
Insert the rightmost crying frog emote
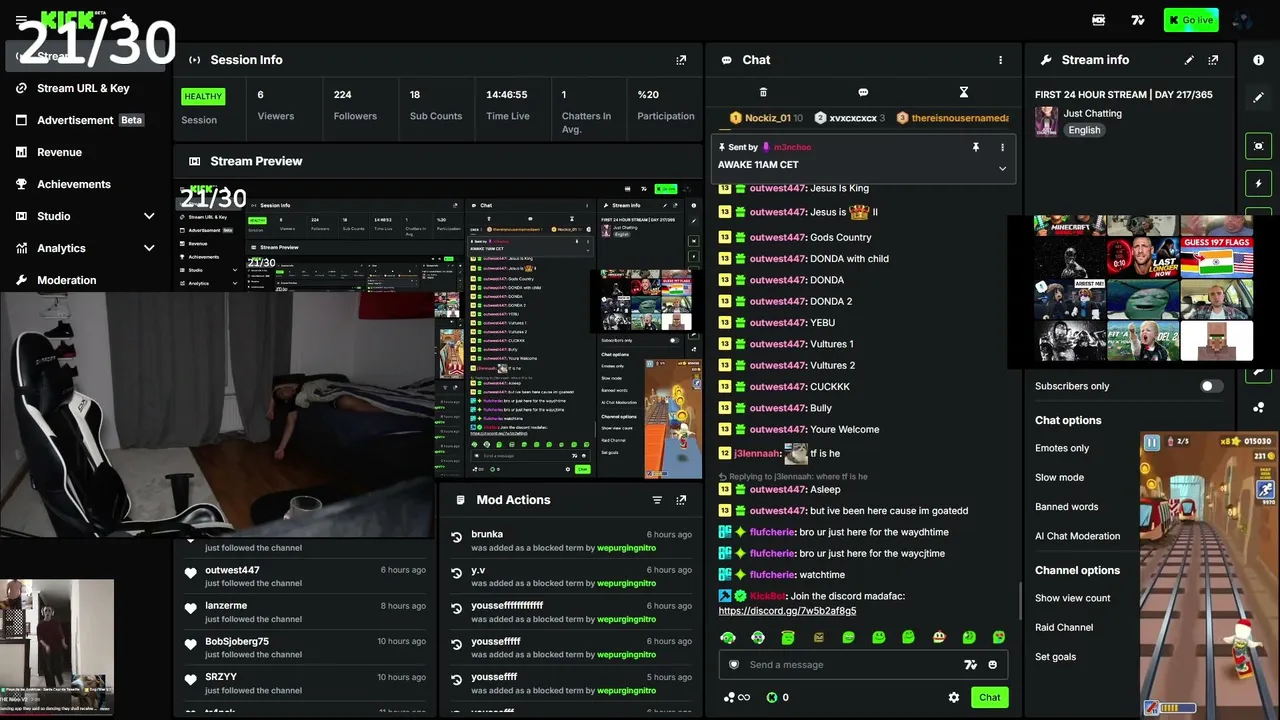tap(998, 637)
